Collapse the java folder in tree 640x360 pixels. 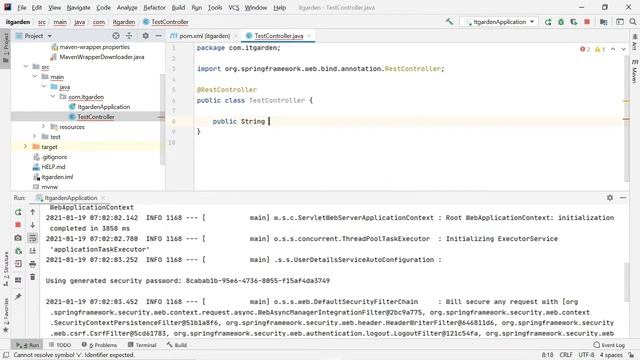[44, 87]
